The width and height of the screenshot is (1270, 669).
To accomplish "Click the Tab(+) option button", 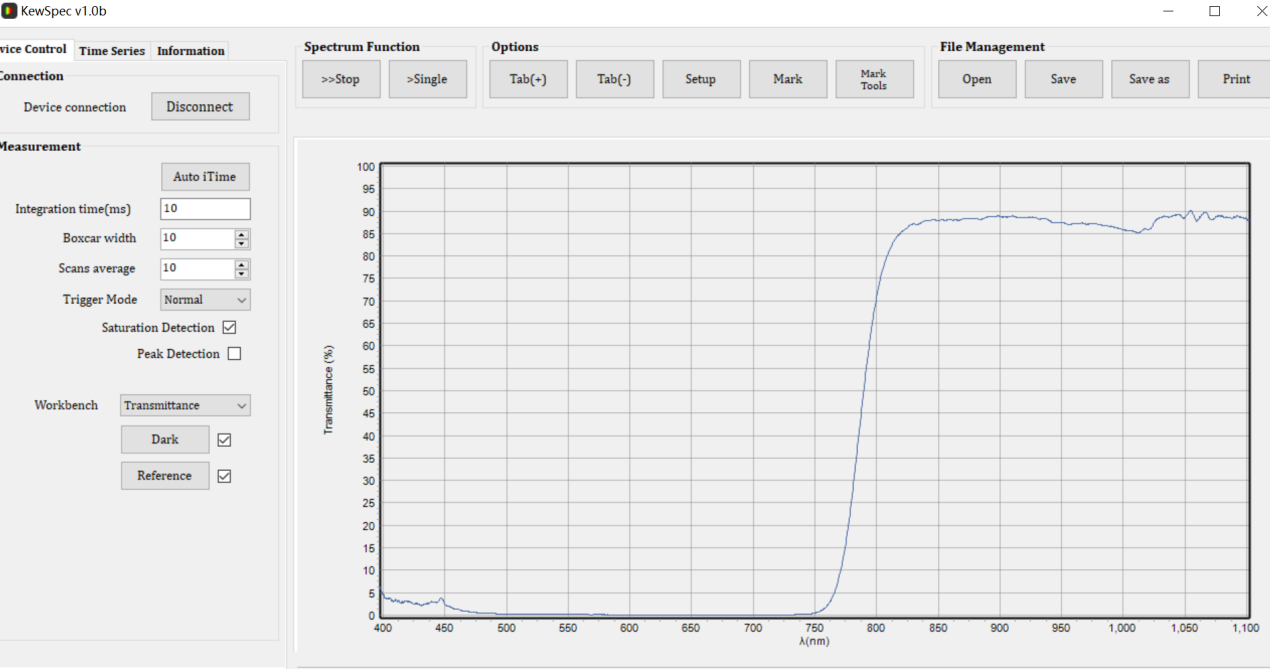I will coord(528,80).
